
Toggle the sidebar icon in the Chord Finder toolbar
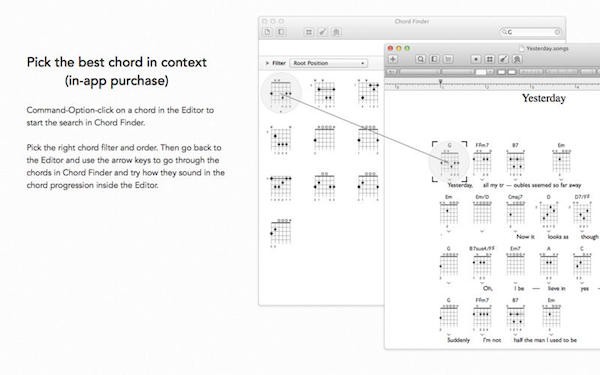(x=281, y=32)
